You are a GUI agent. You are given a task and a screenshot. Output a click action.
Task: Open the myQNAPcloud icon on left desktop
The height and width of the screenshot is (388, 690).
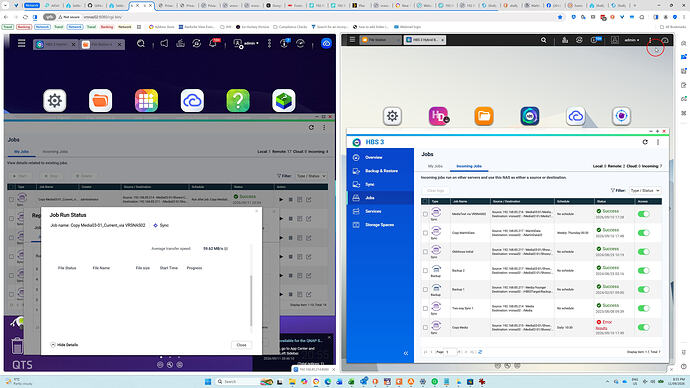click(x=192, y=100)
